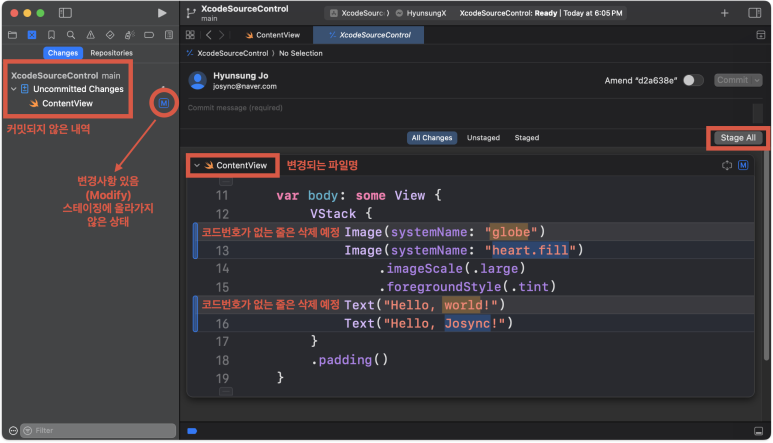Click the related items grid icon
Viewport: 773px width, 443px height.
click(x=190, y=35)
